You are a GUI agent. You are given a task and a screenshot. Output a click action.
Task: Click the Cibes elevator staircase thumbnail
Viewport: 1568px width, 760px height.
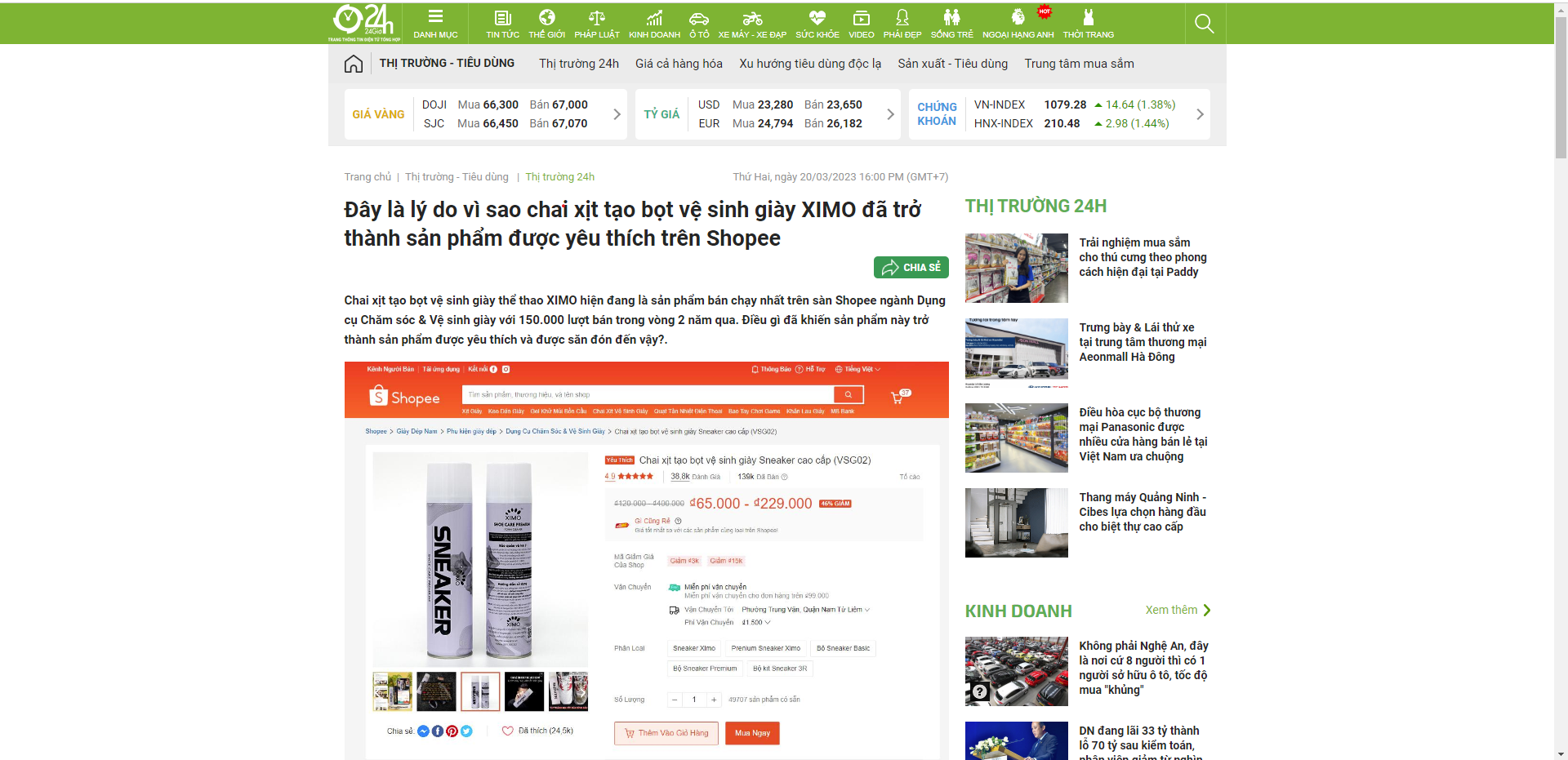coord(1017,522)
